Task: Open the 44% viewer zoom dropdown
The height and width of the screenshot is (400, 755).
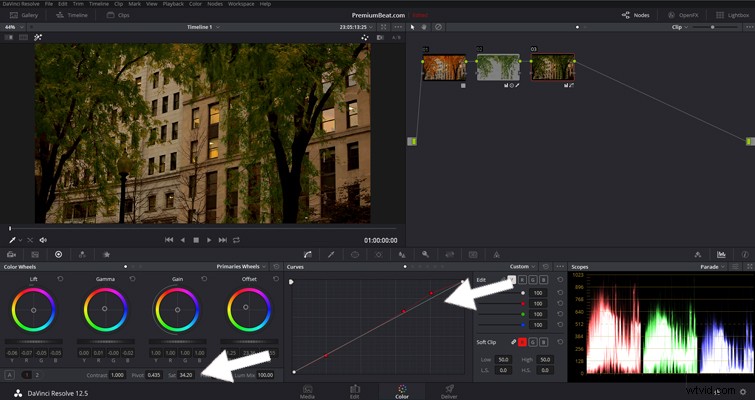Action: (13, 27)
